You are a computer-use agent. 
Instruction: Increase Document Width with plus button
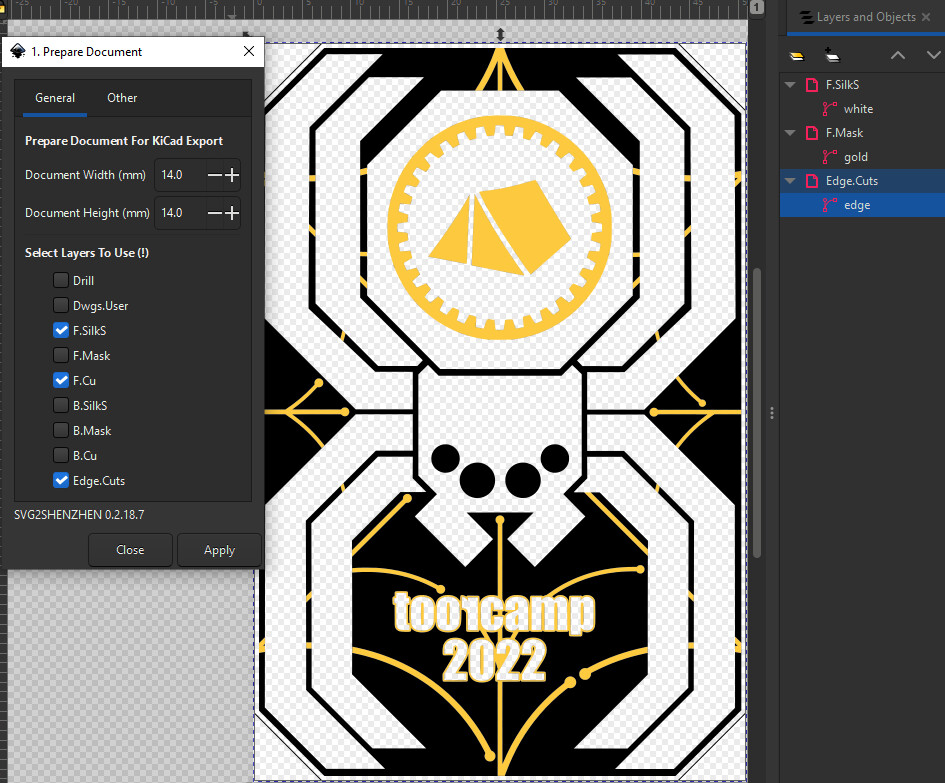tap(232, 175)
